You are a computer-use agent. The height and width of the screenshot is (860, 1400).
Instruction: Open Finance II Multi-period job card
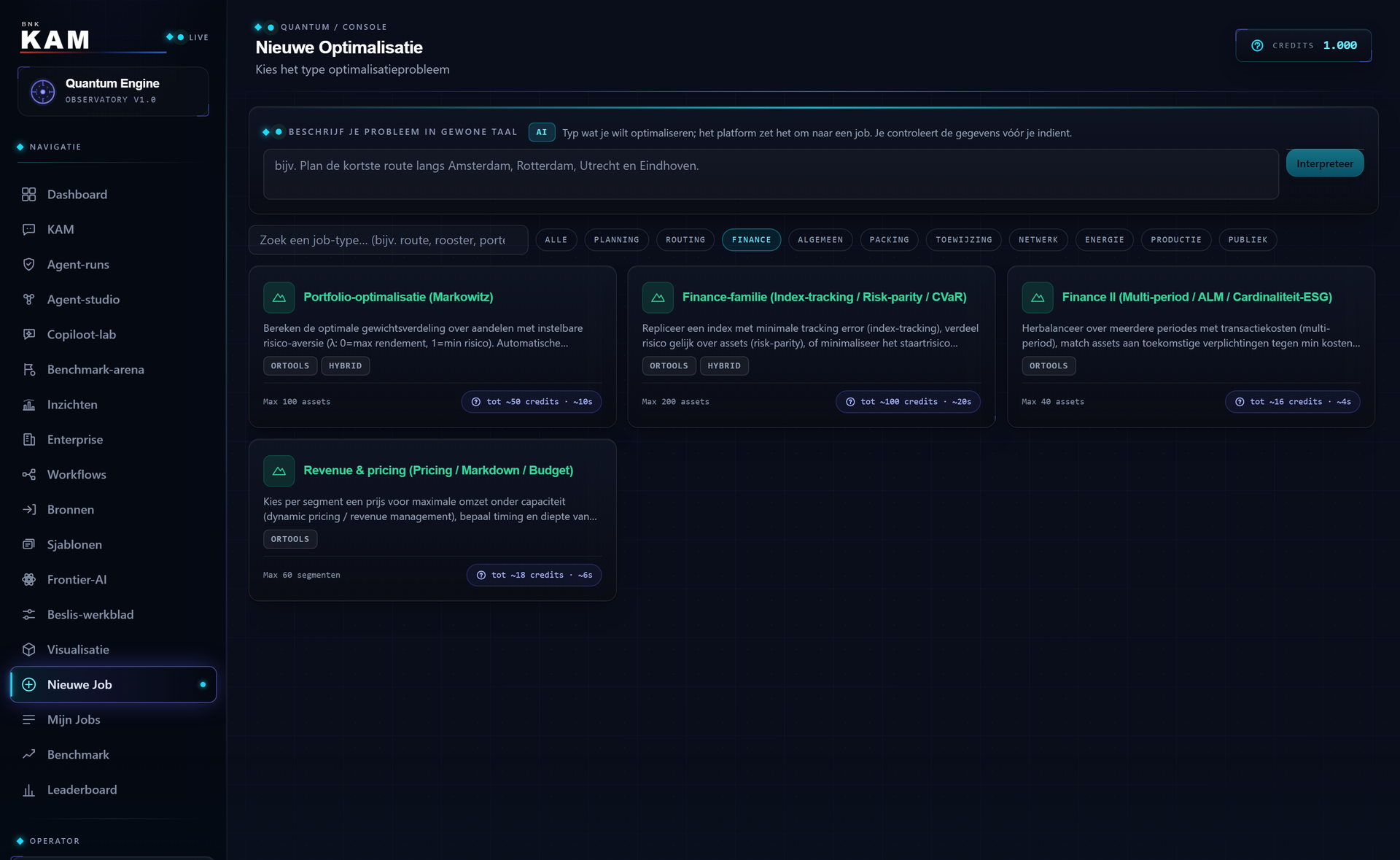[x=1191, y=346]
